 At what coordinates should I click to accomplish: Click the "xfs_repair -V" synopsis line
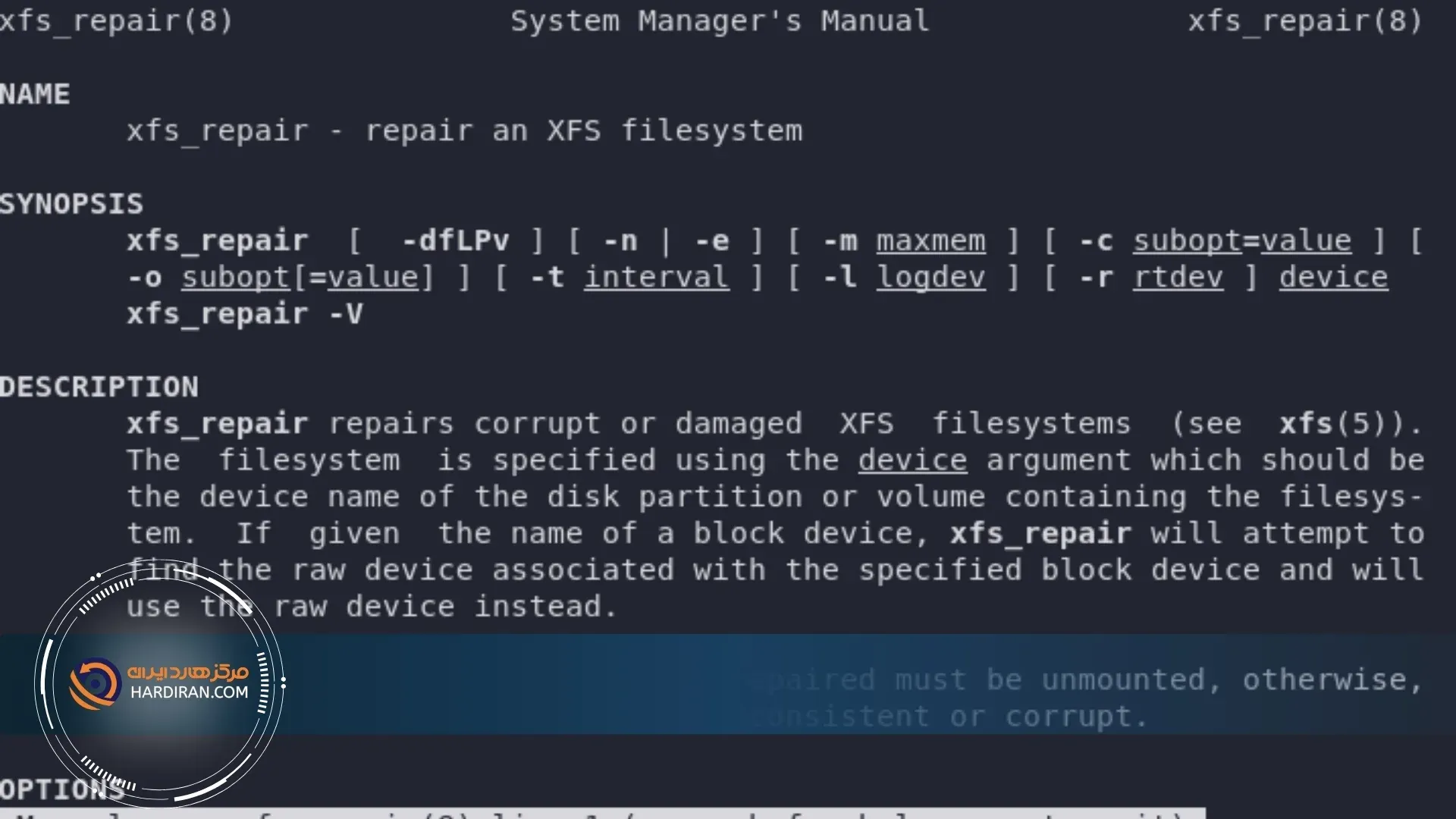(244, 314)
